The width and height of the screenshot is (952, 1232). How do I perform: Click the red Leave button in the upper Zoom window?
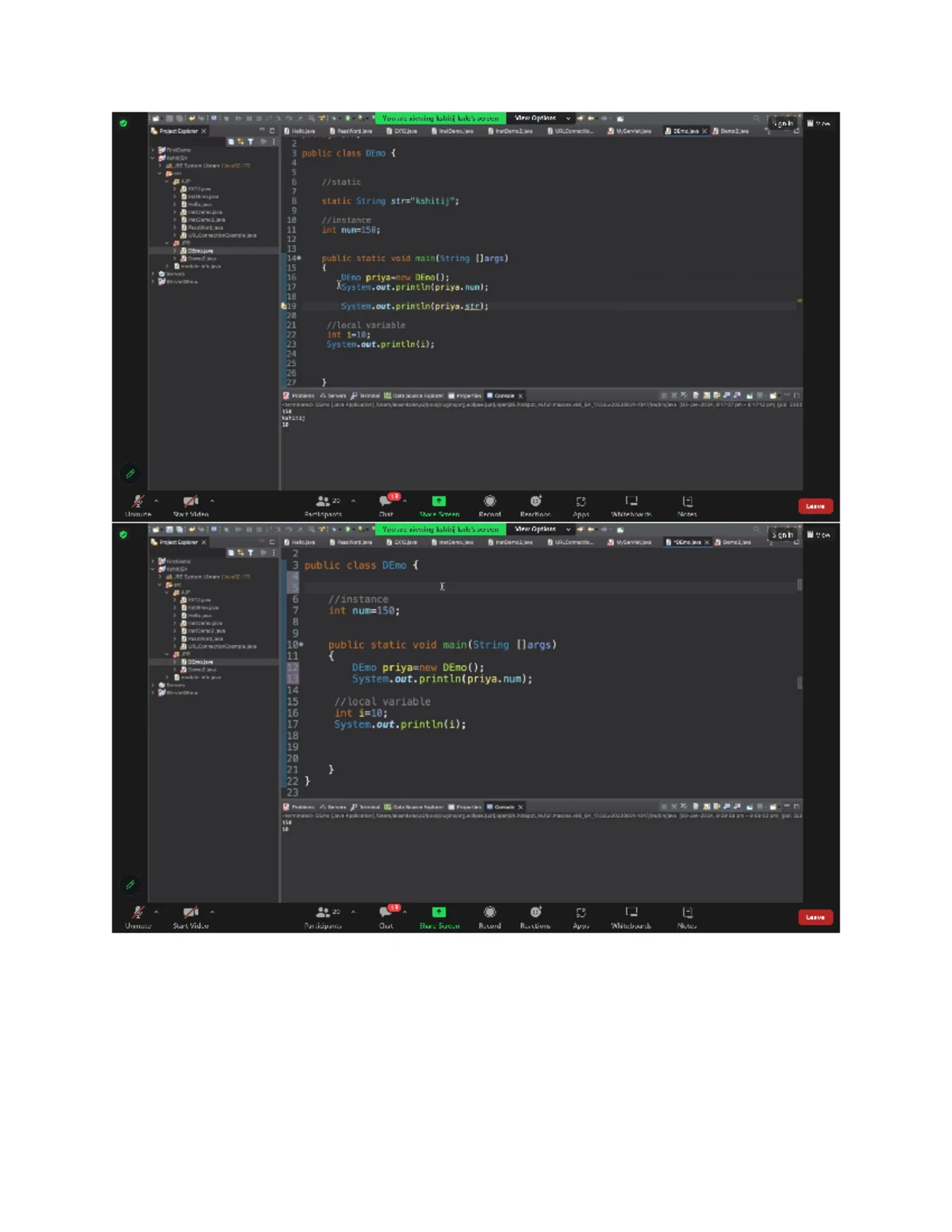coord(815,506)
